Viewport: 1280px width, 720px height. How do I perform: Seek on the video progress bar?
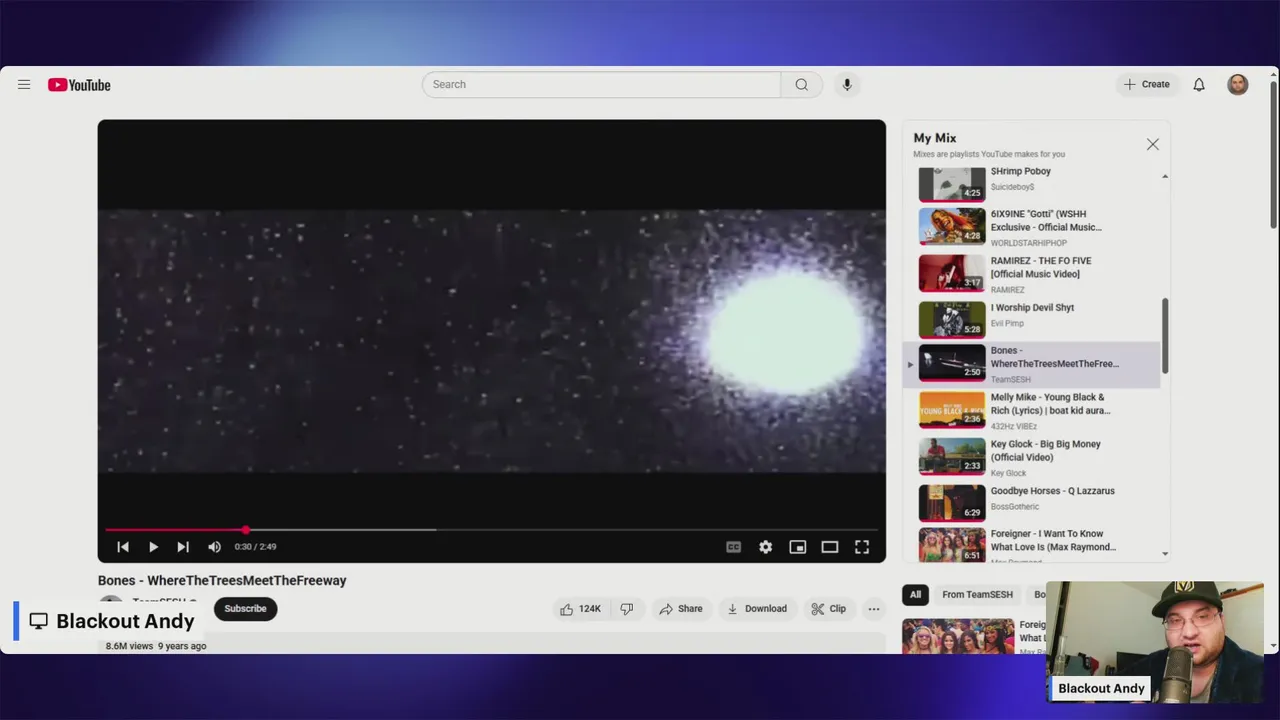[491, 530]
